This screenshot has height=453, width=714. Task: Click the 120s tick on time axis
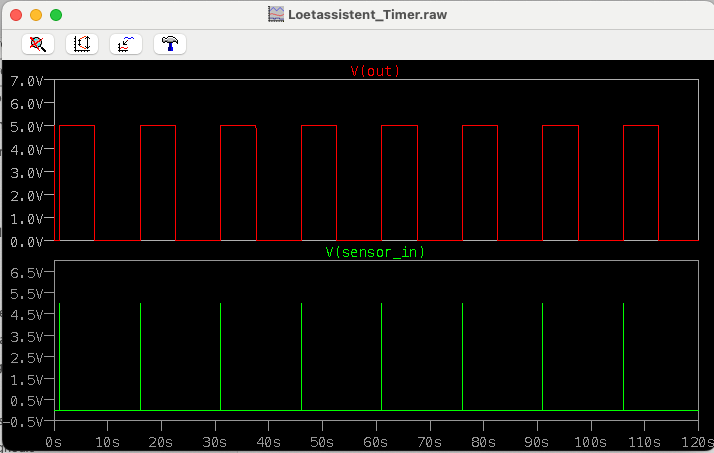pyautogui.click(x=696, y=441)
